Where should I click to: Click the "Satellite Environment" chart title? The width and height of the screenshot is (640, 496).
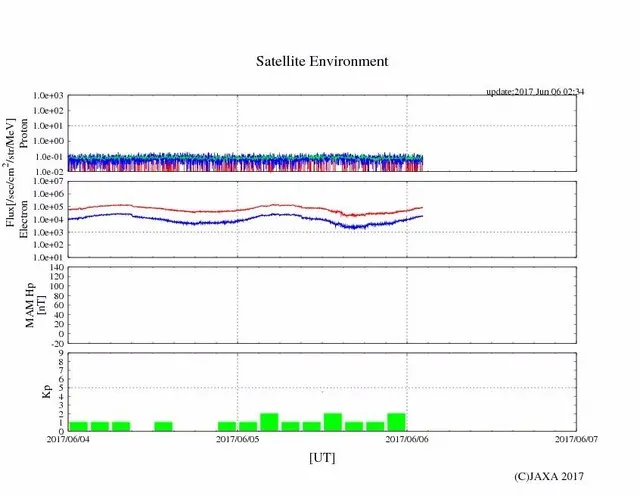pyautogui.click(x=322, y=61)
